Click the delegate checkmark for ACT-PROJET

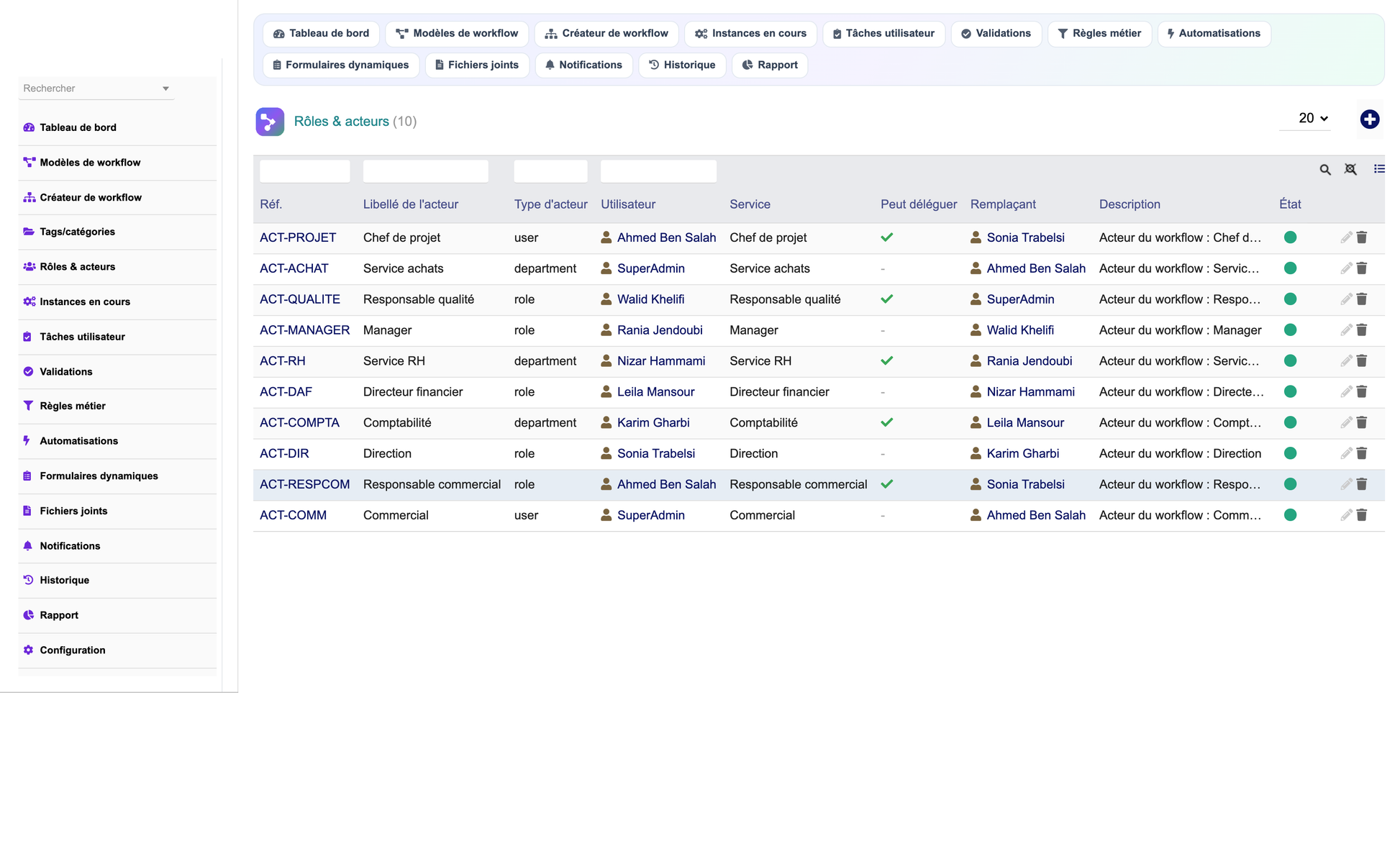pyautogui.click(x=886, y=237)
